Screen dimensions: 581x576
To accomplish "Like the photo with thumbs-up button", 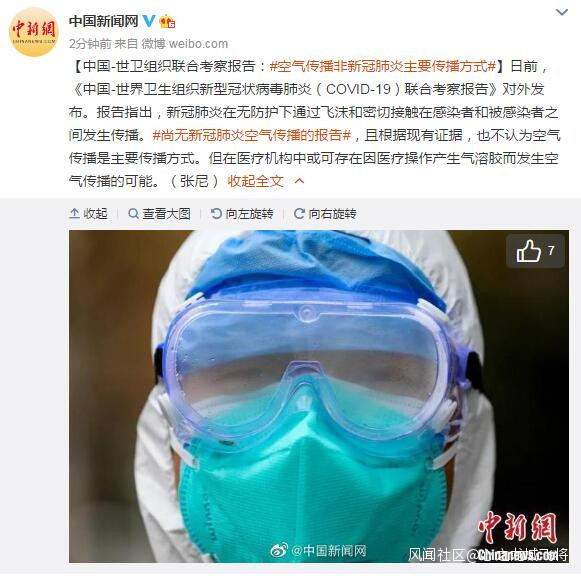I will 535,251.
